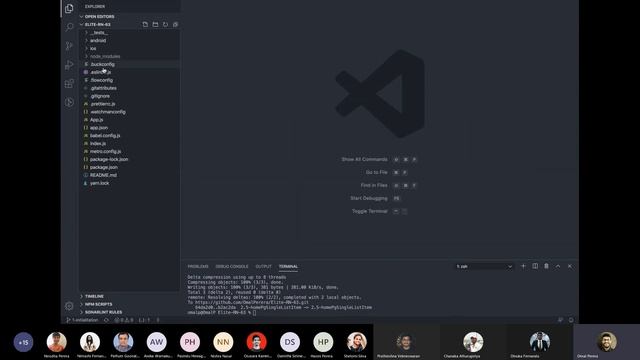Open the .gitignore file
Screen dimensions: 640x360
(100, 96)
